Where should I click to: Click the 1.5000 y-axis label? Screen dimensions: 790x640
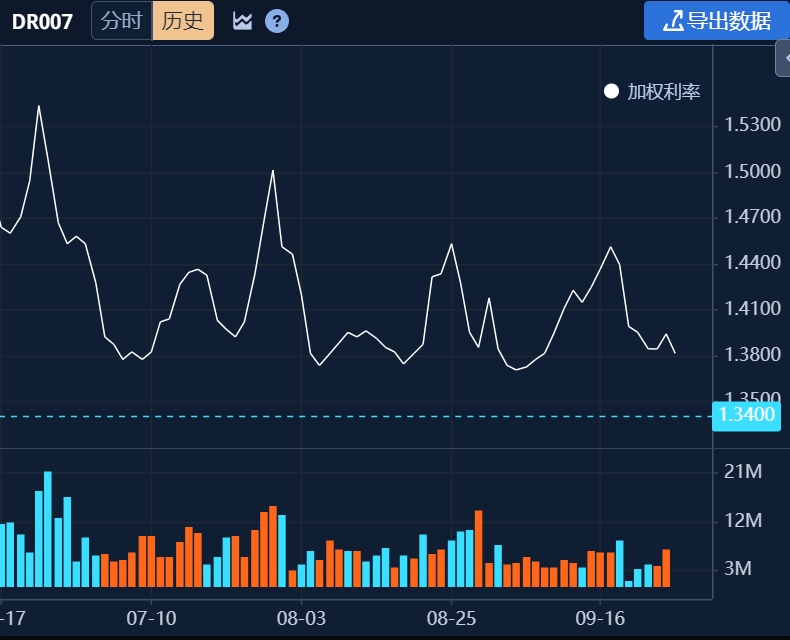coord(752,172)
